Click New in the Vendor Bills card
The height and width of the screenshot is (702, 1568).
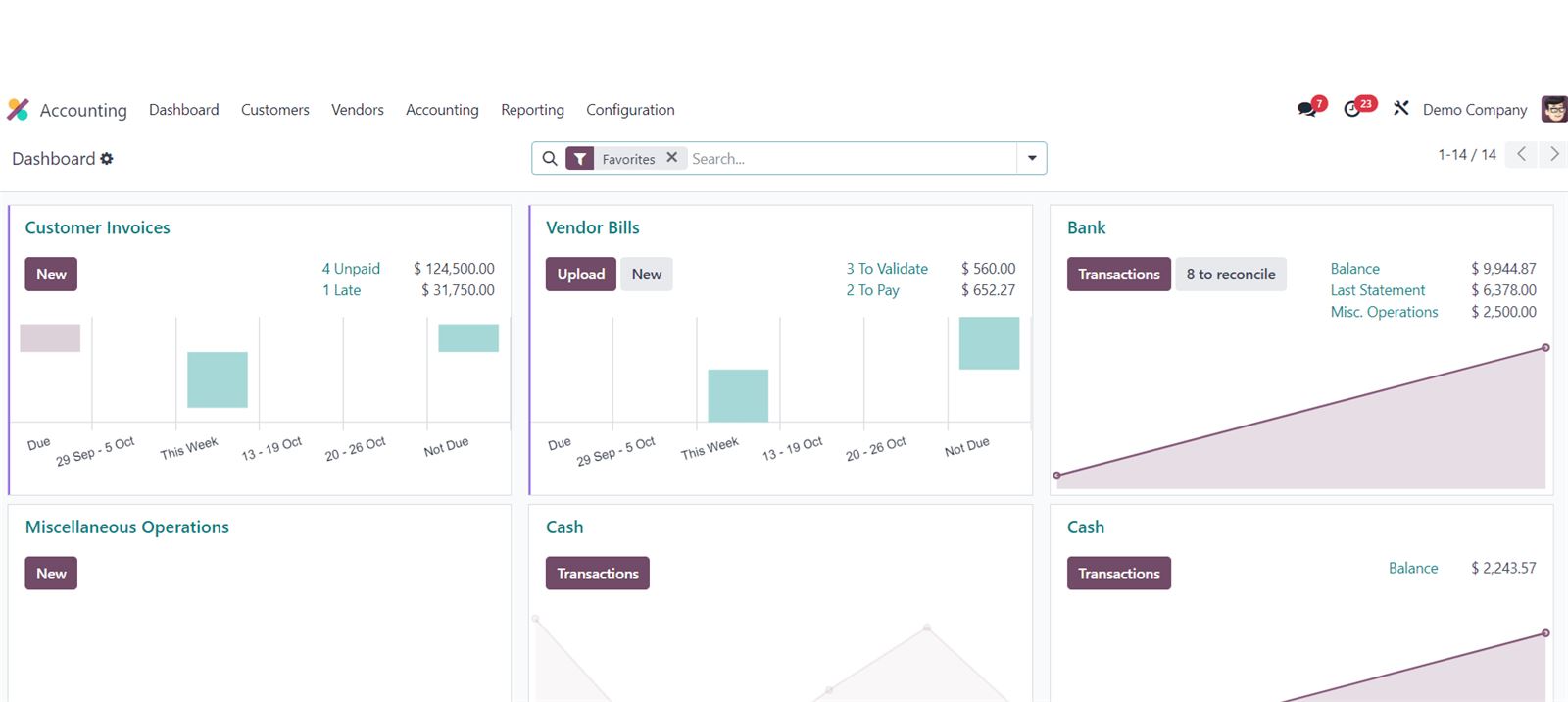pos(647,275)
